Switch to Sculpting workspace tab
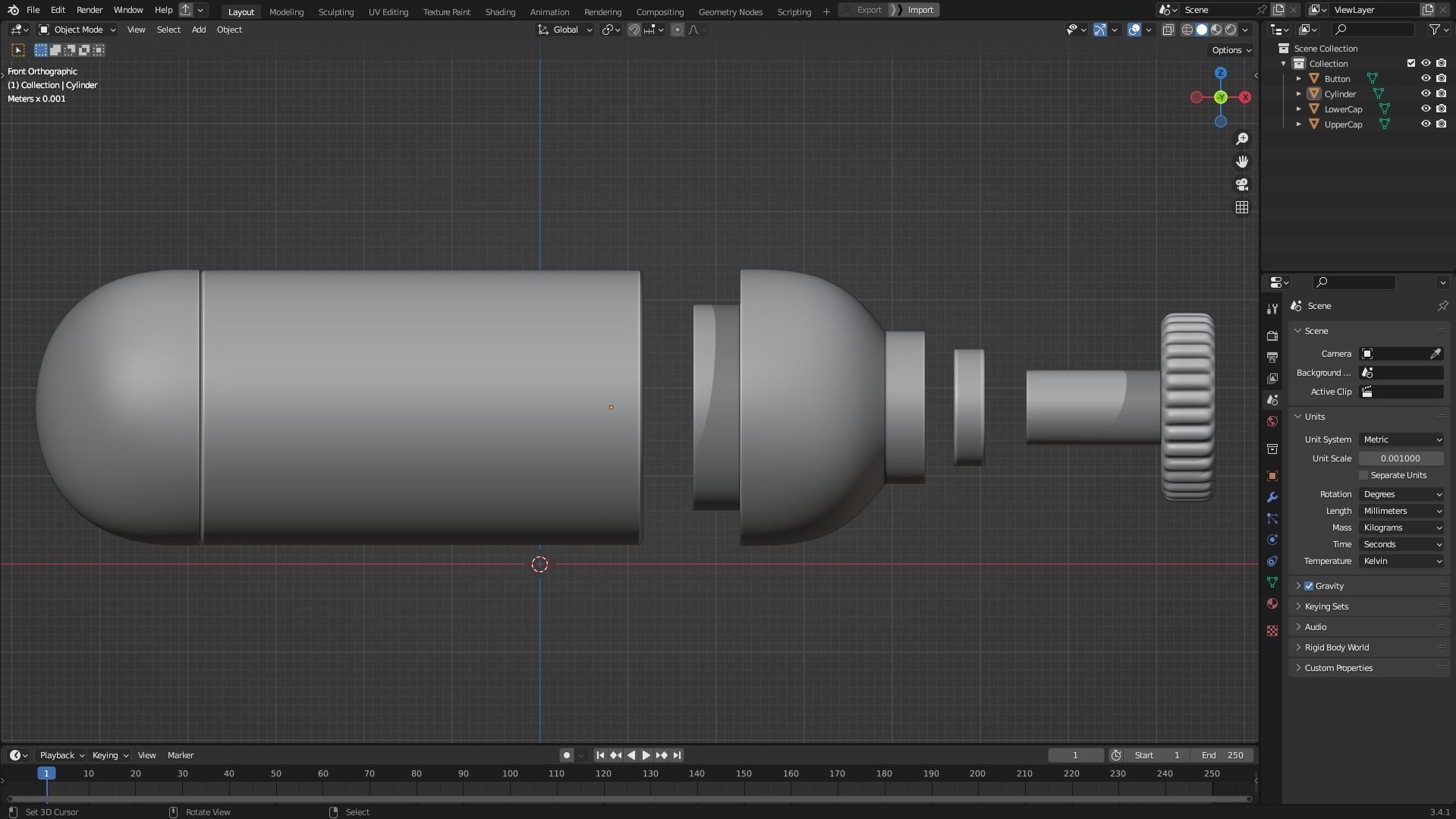This screenshot has width=1456, height=819. pos(335,11)
